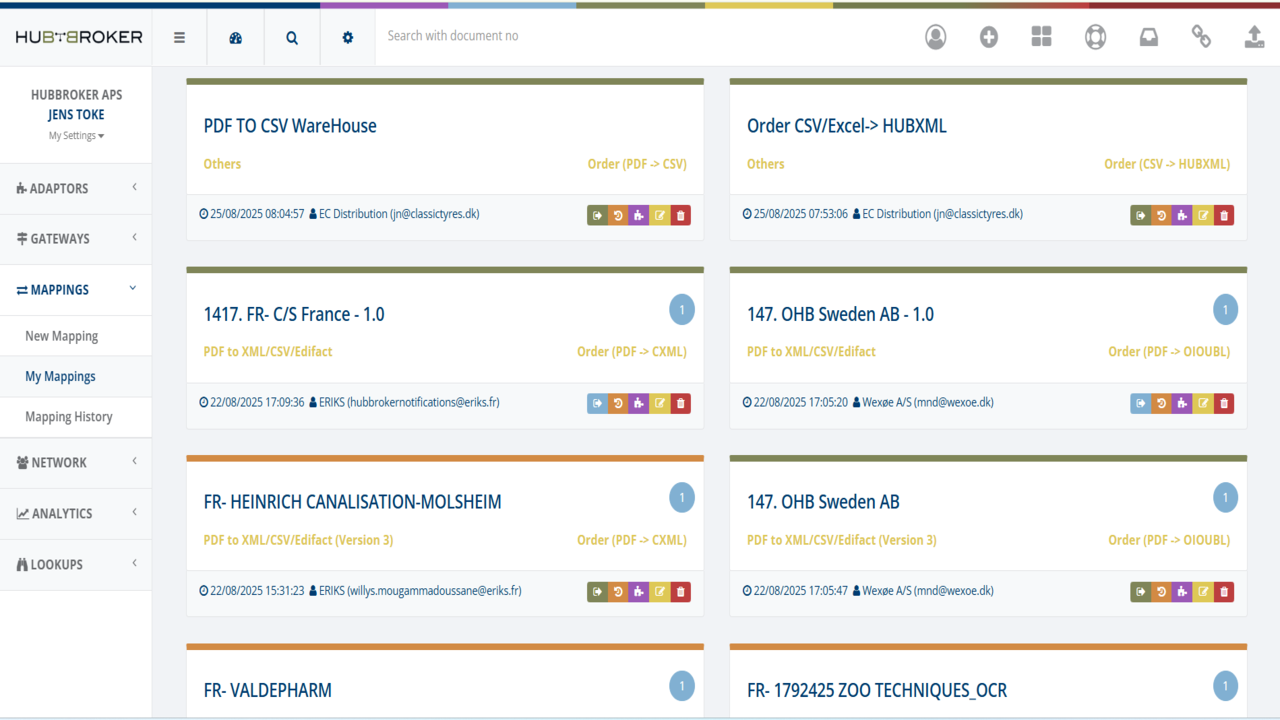The height and width of the screenshot is (720, 1280).
Task: Open the 1417. FR- C/S France - 1.0 title
Action: pyautogui.click(x=294, y=314)
